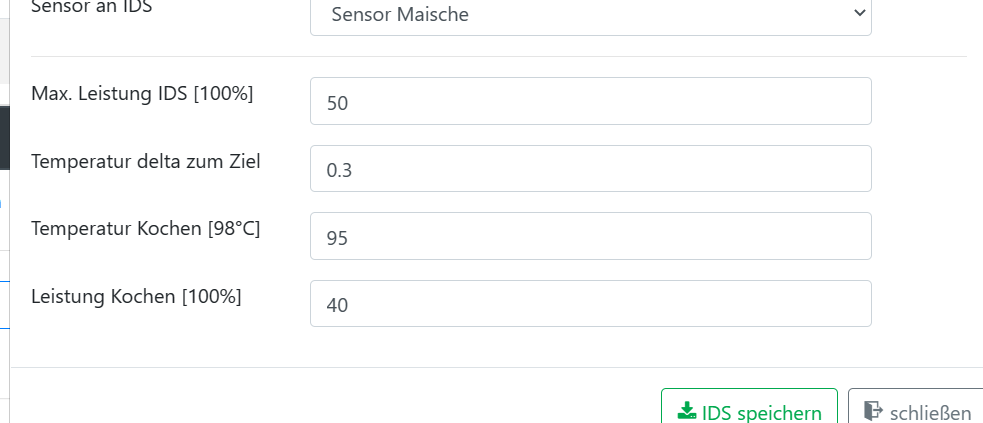983x423 pixels.
Task: Open the Sensor Maische dropdown
Action: coord(590,15)
